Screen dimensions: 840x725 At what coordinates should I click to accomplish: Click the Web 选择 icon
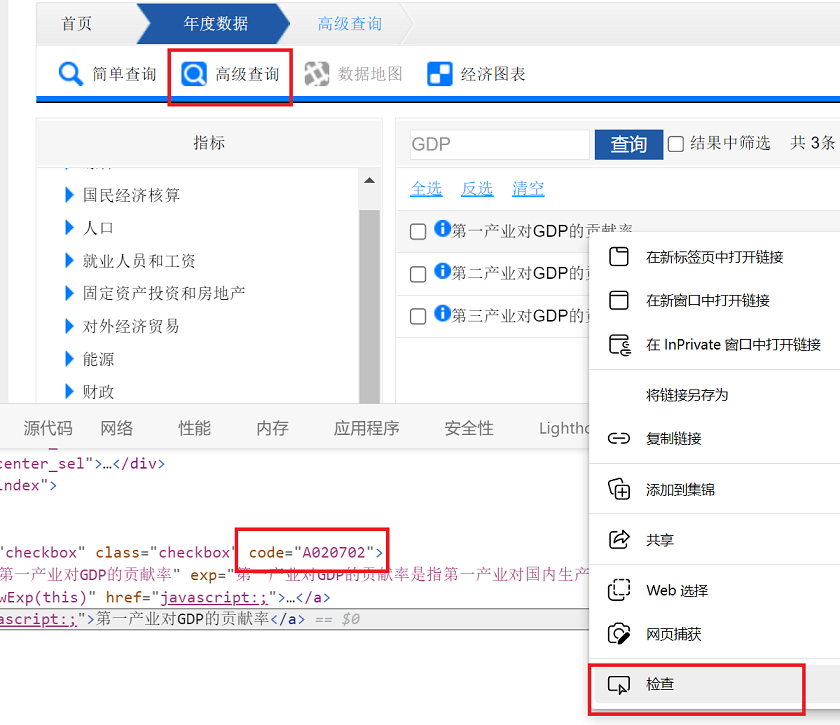pyautogui.click(x=619, y=590)
